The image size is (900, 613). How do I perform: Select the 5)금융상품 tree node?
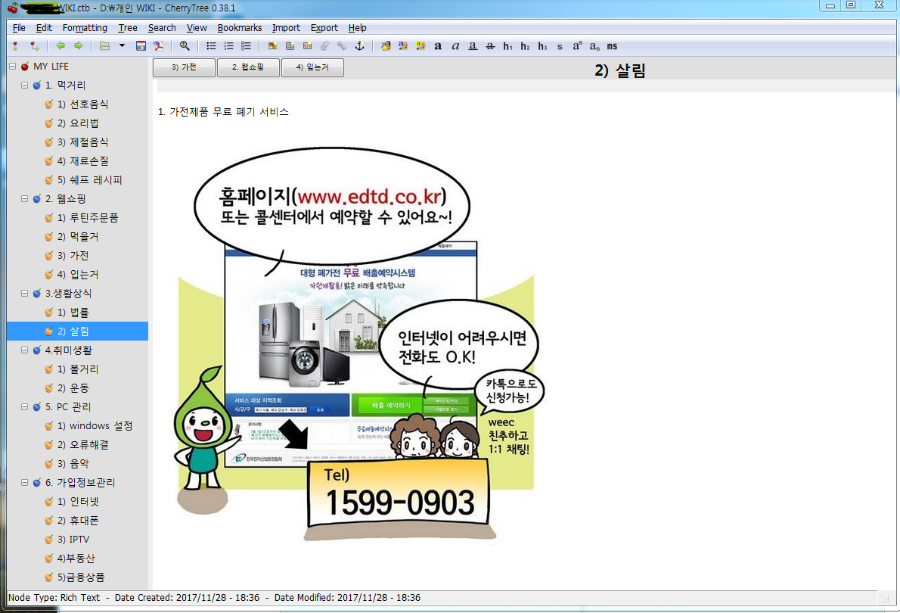pos(81,577)
